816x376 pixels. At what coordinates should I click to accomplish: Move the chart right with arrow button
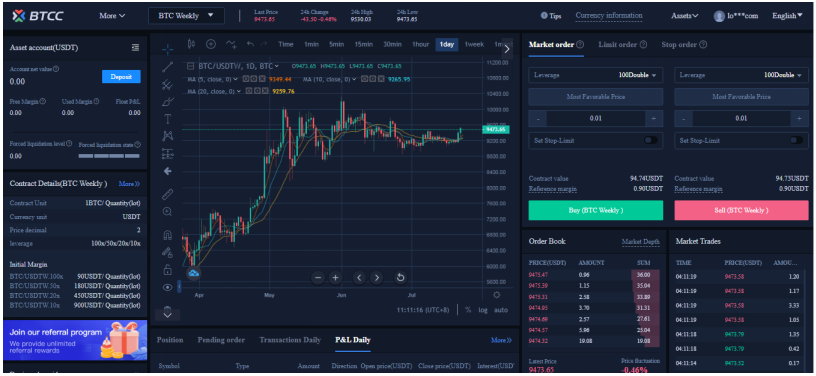click(x=377, y=277)
